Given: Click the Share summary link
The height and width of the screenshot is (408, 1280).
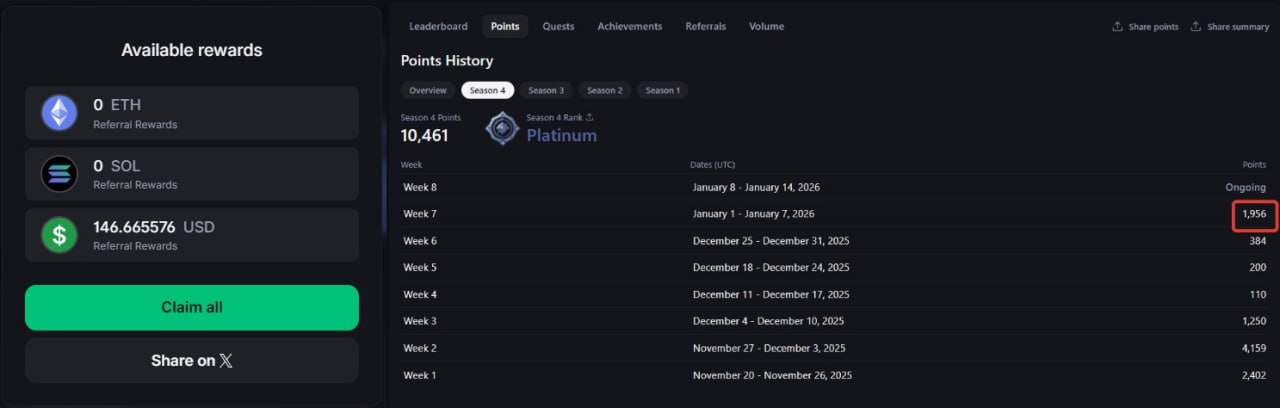Looking at the screenshot, I should [x=1237, y=27].
